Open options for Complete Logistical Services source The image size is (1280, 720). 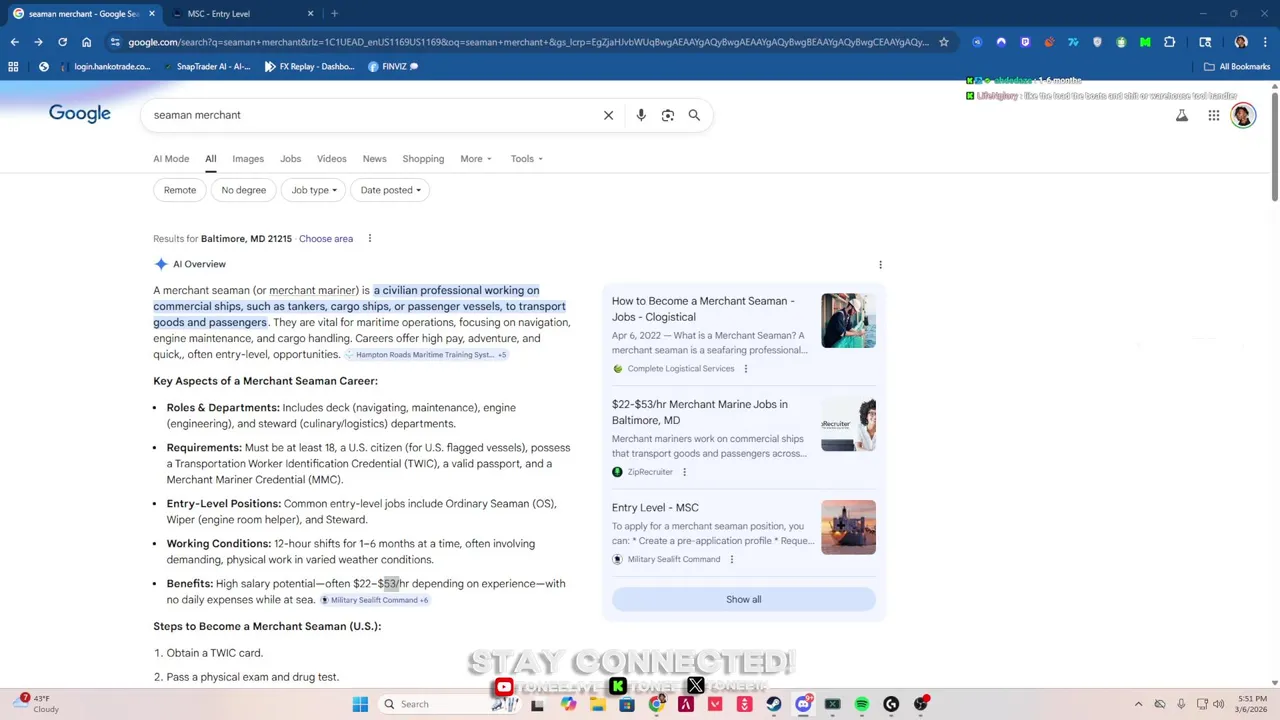tap(745, 368)
